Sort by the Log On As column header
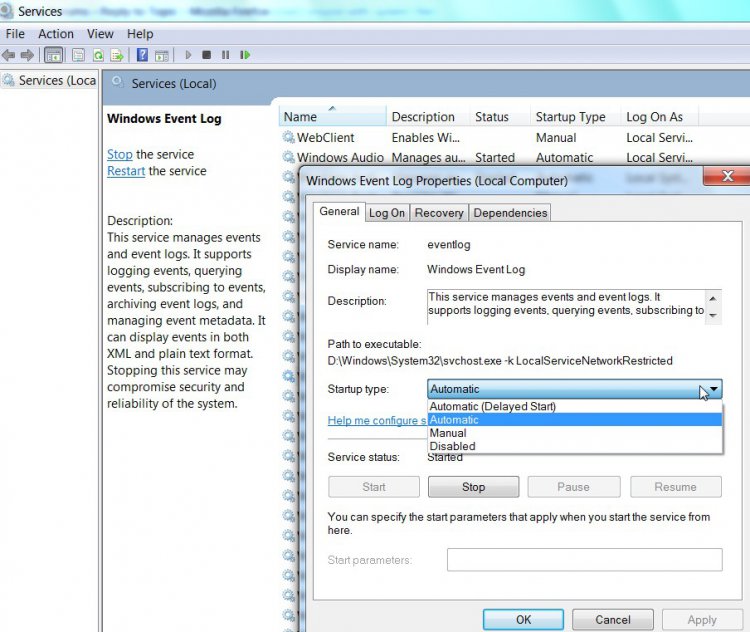This screenshot has height=632, width=750. [x=660, y=117]
